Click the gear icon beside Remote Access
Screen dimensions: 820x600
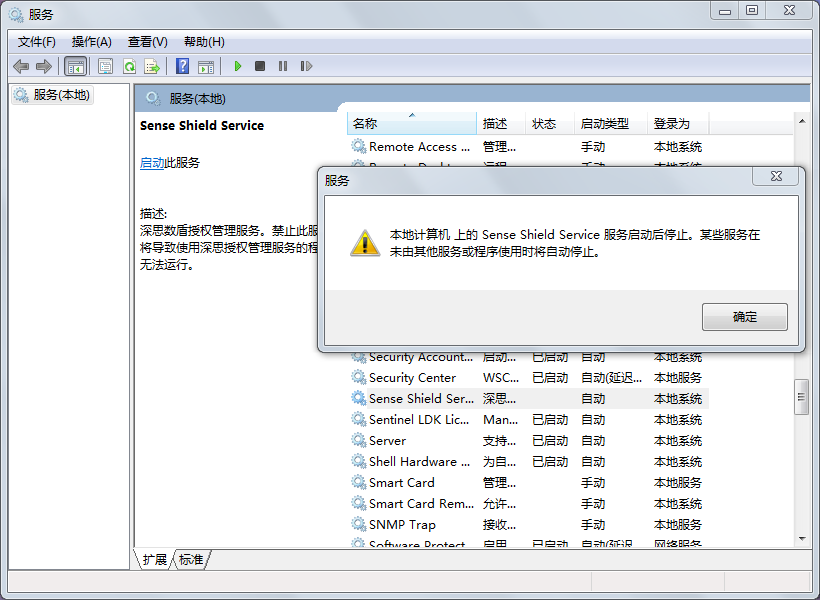coord(358,146)
